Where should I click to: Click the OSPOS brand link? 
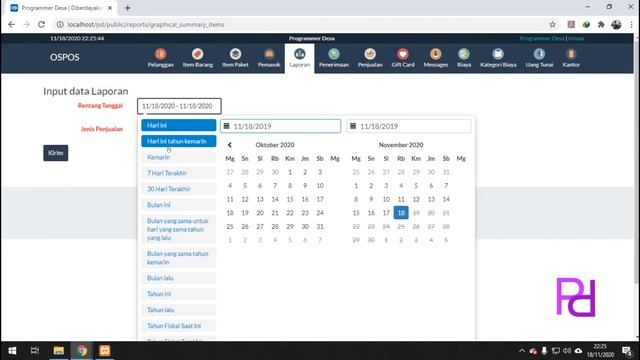(x=64, y=57)
